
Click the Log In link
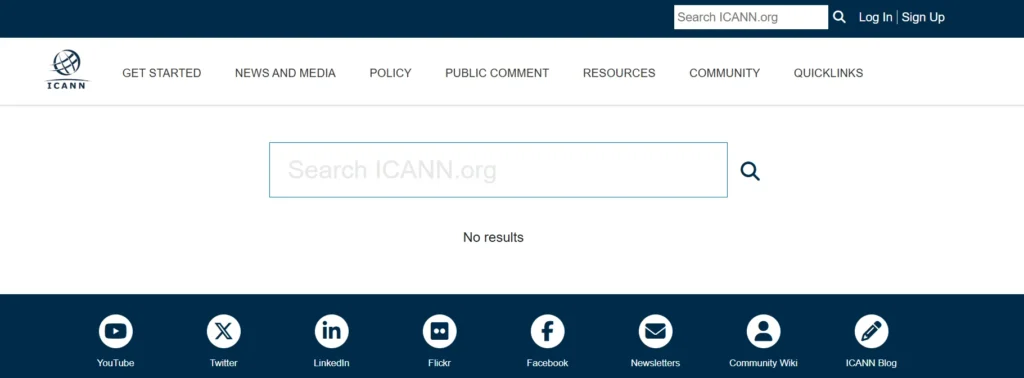point(875,18)
